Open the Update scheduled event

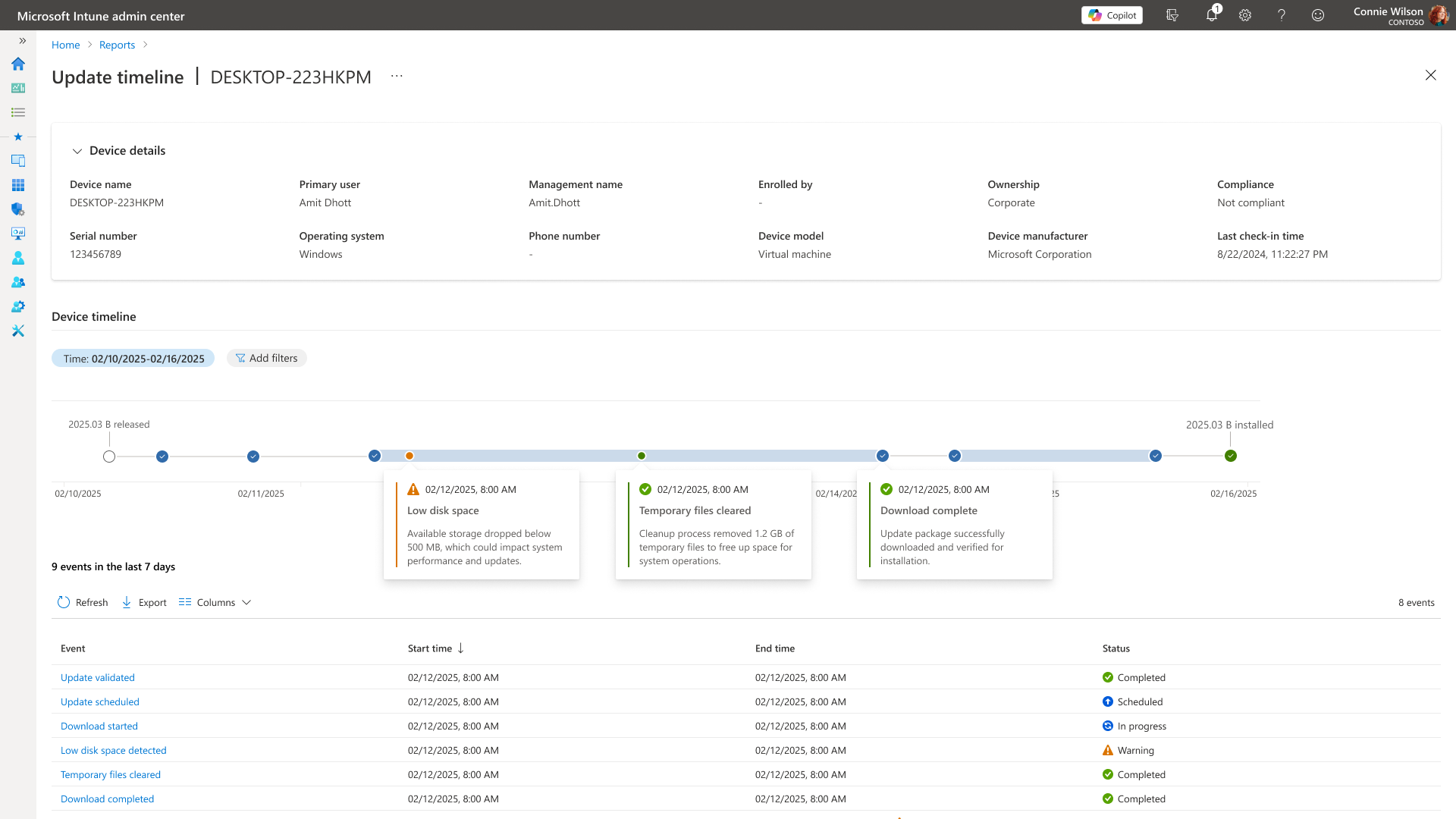click(x=100, y=701)
